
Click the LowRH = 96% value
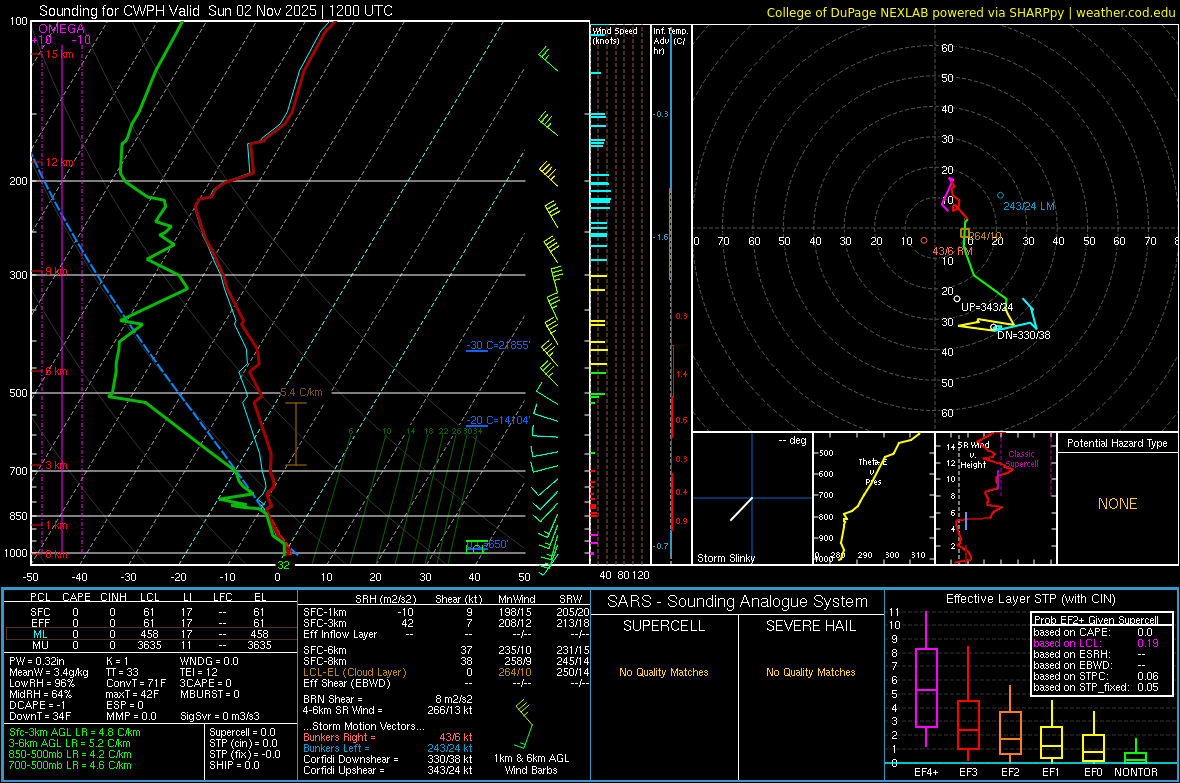[41, 683]
